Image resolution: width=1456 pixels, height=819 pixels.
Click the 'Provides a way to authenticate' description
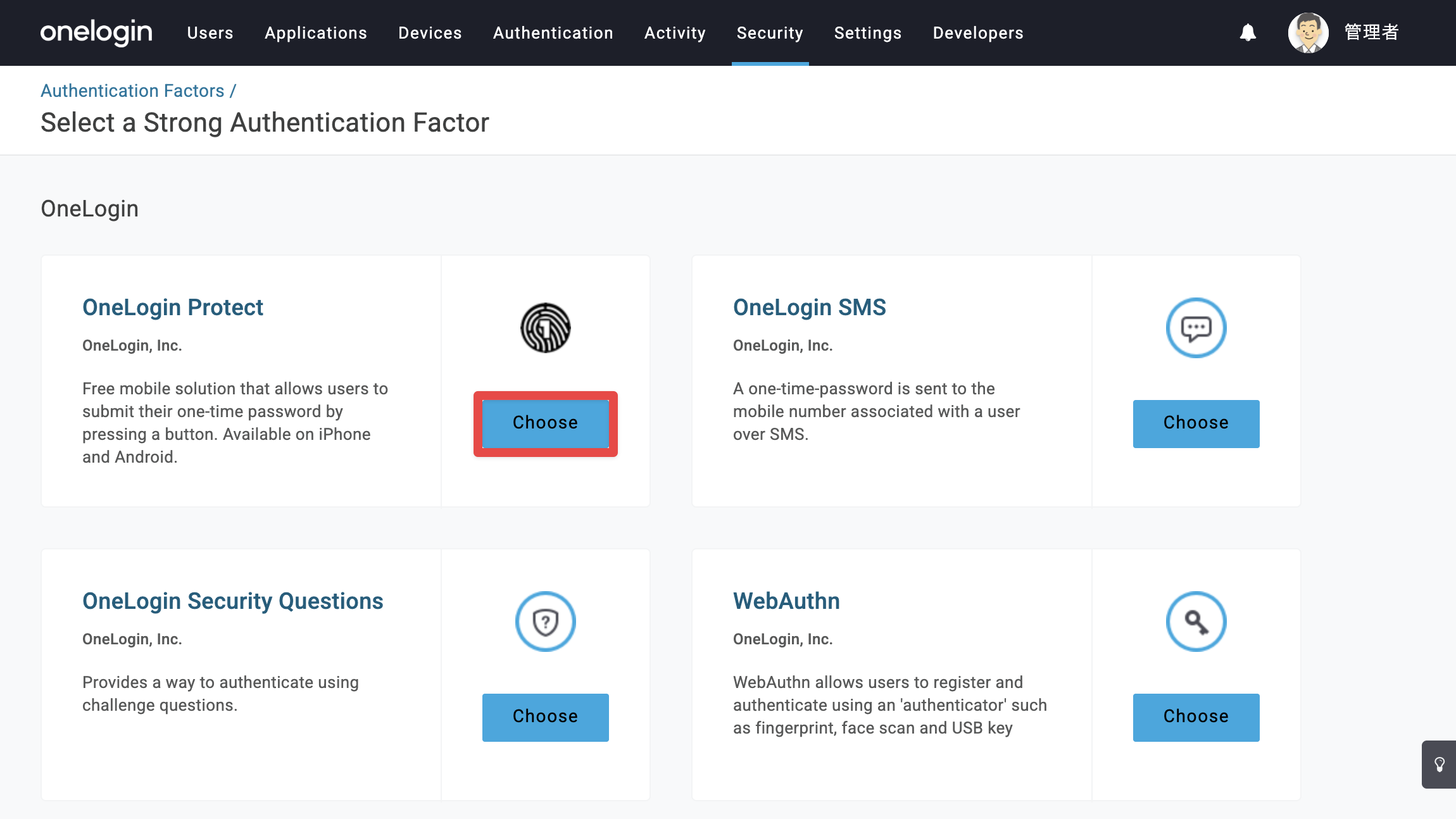click(220, 694)
